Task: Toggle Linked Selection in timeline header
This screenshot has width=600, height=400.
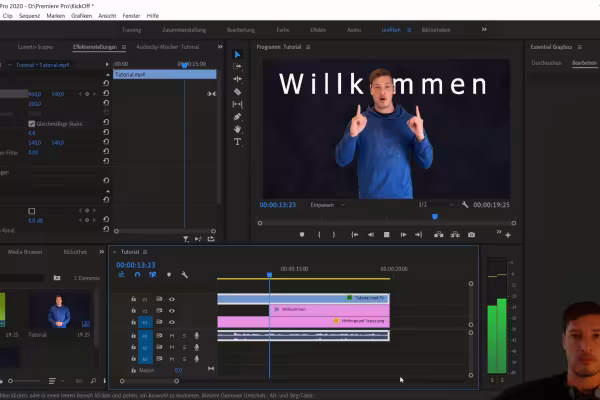Action: (152, 274)
